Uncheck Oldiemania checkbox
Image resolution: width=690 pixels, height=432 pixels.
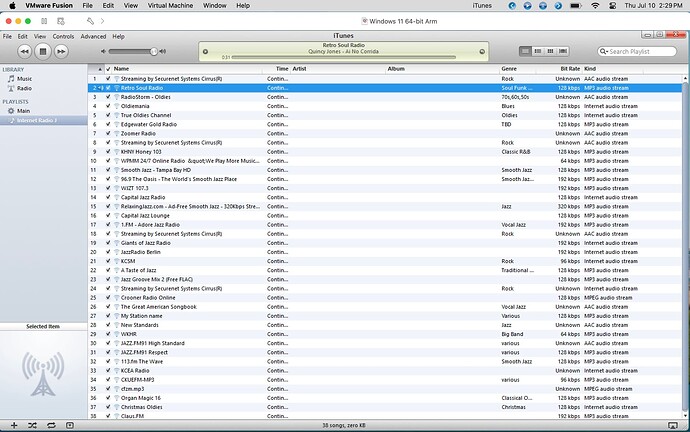108,106
